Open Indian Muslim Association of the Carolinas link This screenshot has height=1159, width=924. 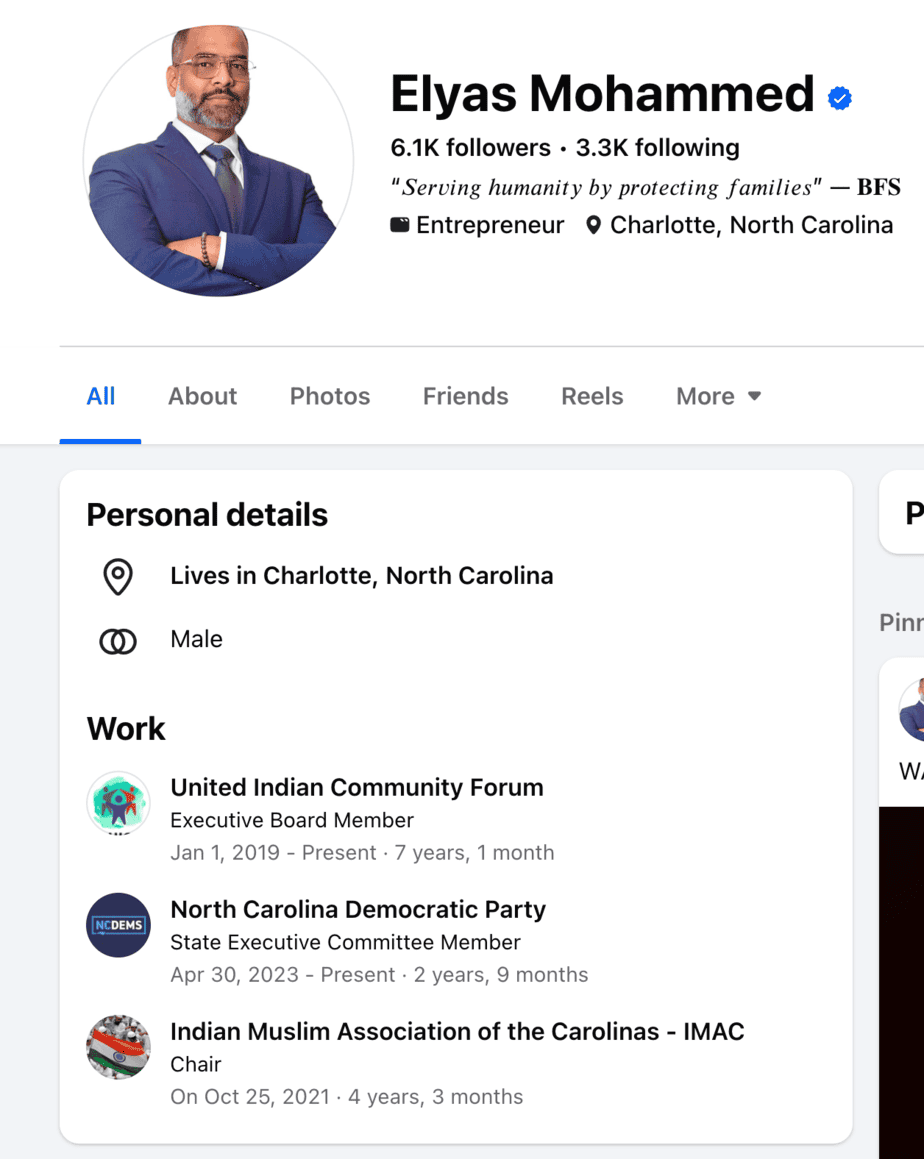(457, 1032)
